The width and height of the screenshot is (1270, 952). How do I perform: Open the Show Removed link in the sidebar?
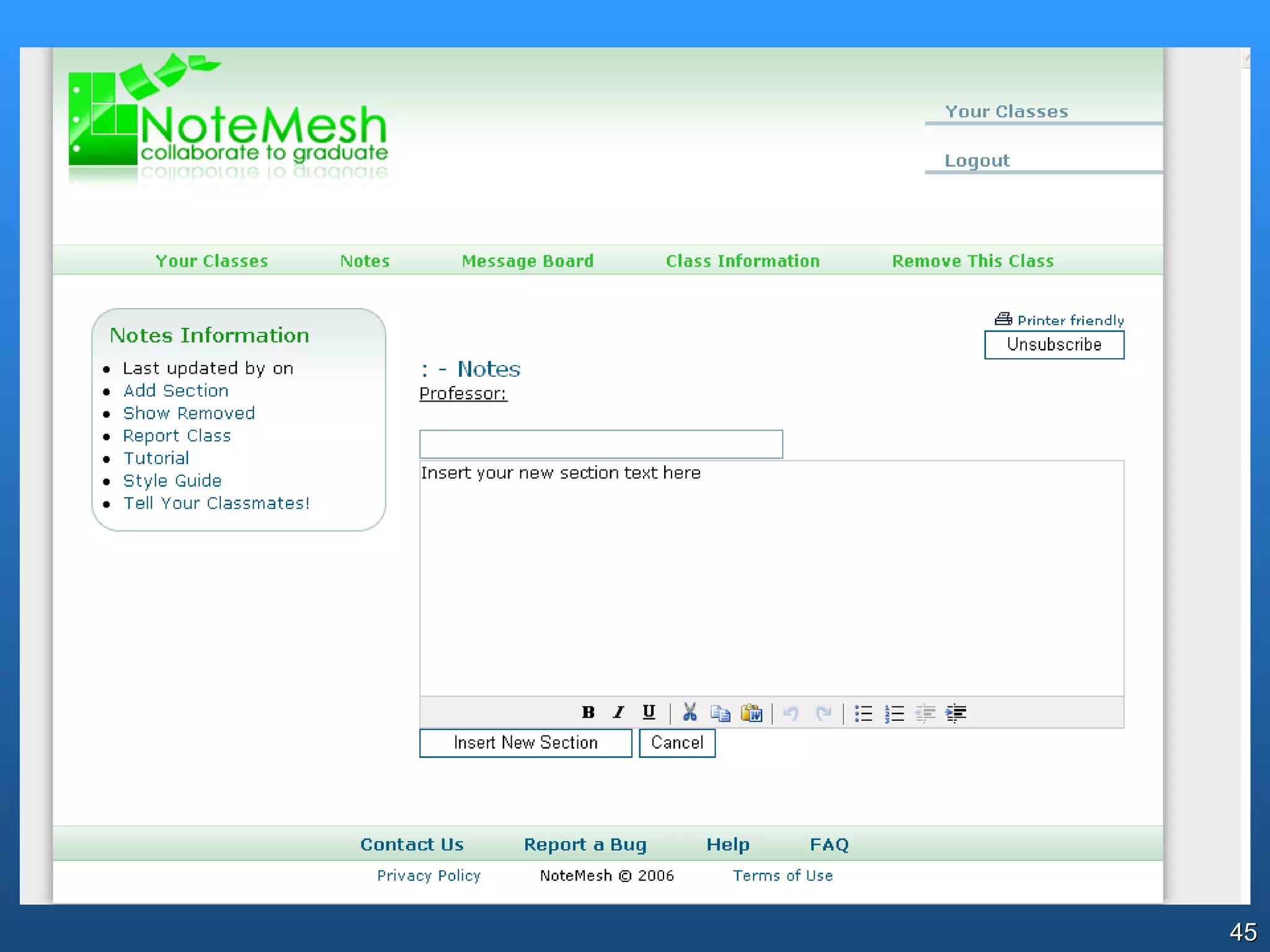click(x=189, y=413)
